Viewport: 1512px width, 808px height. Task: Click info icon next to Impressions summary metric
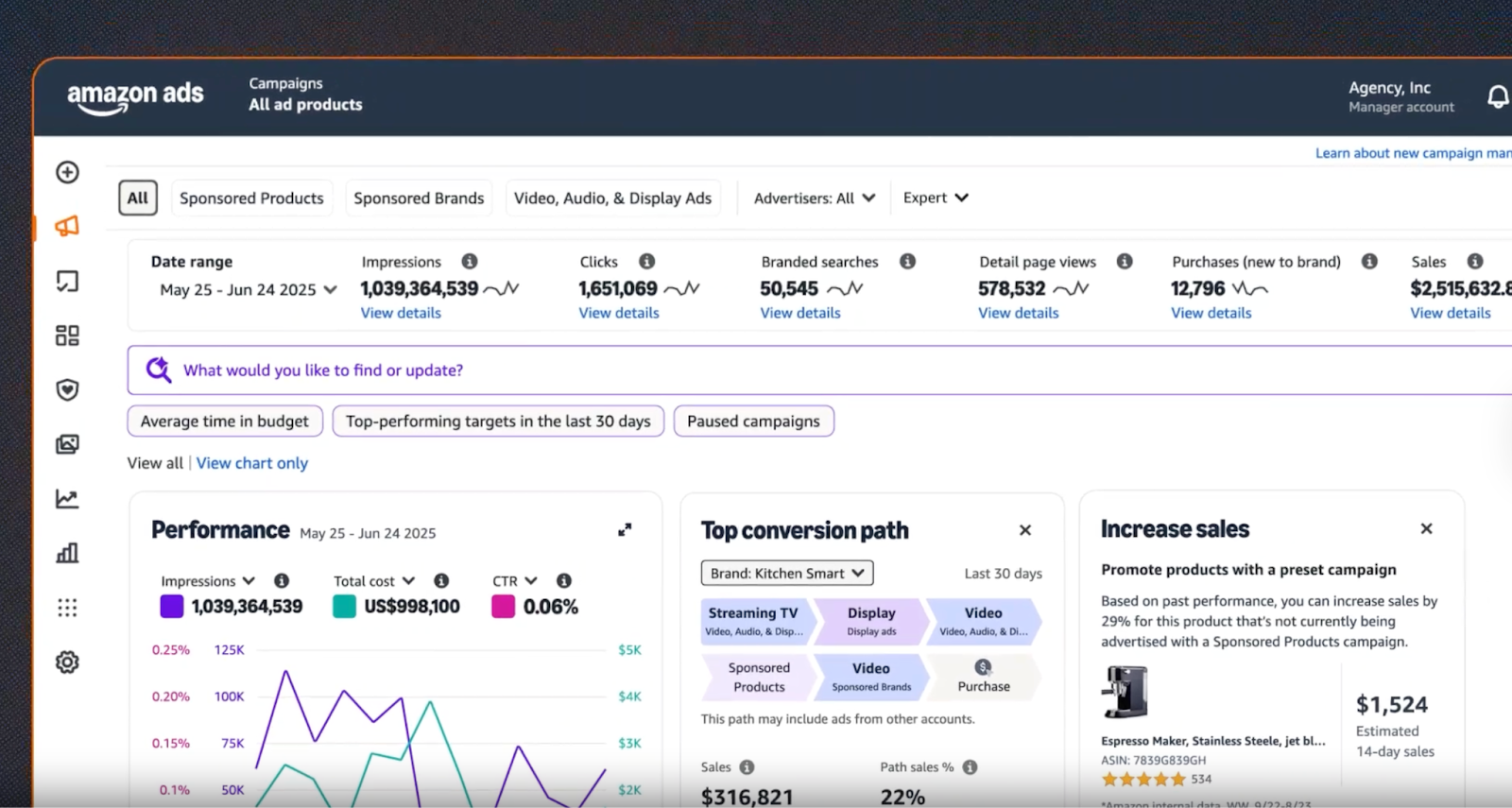point(470,262)
